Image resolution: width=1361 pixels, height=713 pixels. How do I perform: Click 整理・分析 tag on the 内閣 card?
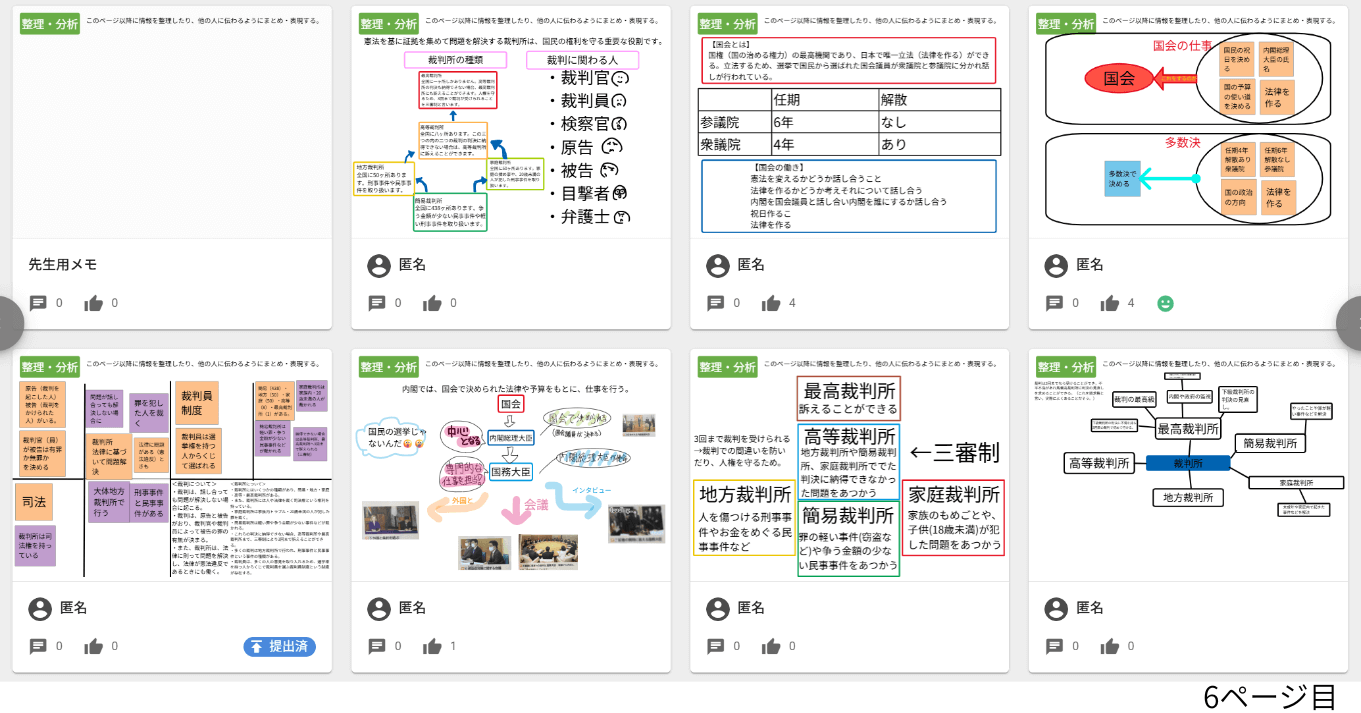click(x=388, y=367)
